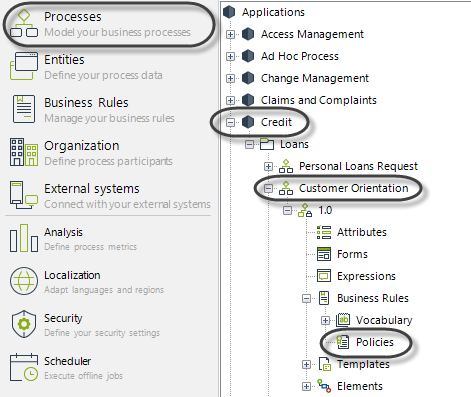Expand the Access Management application node
This screenshot has height=397, width=471.
[230, 34]
